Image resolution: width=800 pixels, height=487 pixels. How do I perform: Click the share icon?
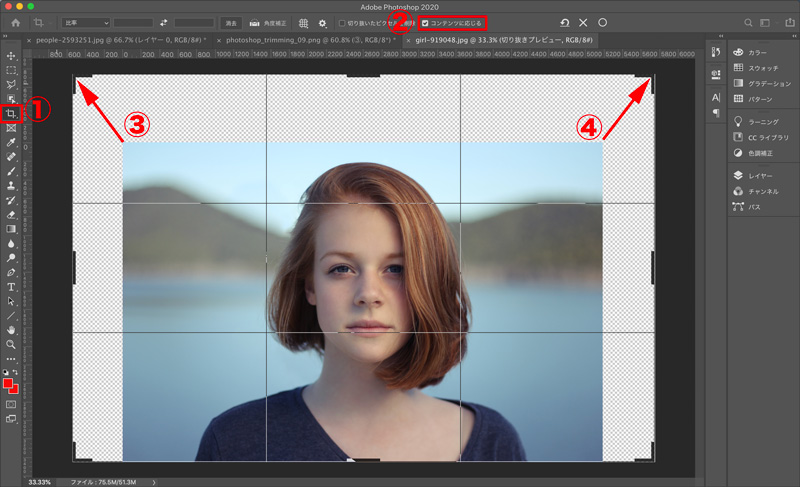[x=790, y=23]
